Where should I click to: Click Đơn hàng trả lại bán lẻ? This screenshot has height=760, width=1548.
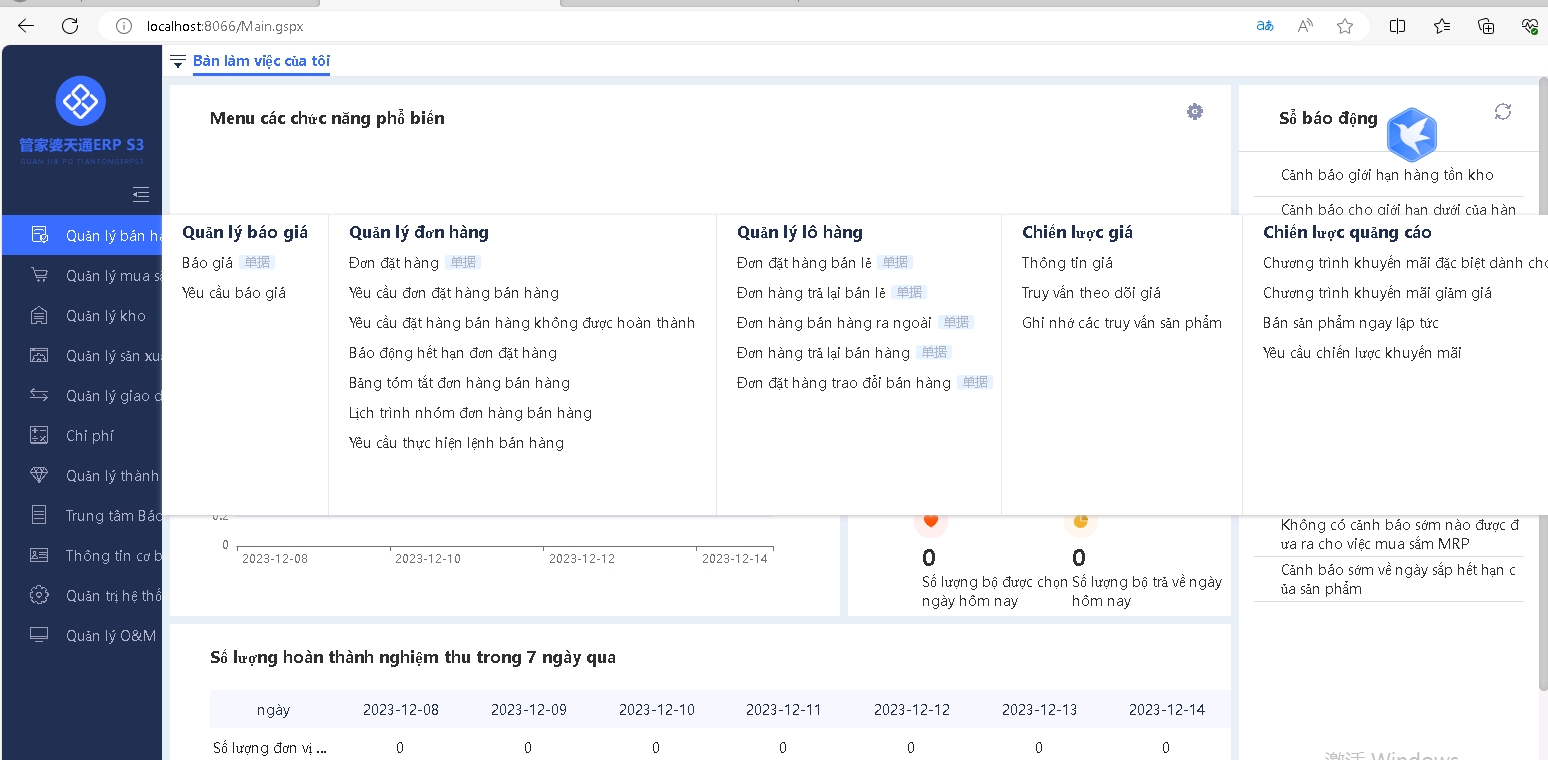tap(811, 293)
